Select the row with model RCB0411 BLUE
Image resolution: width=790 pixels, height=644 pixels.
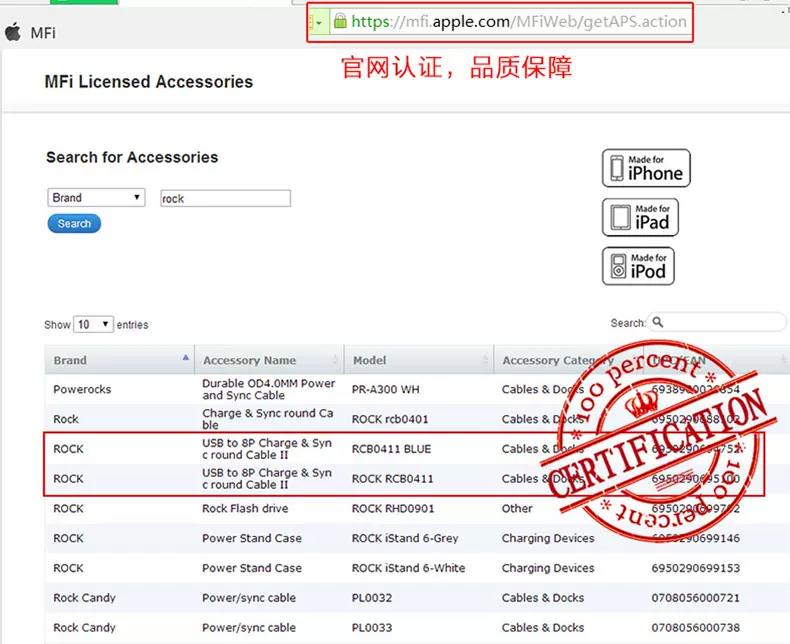391,449
